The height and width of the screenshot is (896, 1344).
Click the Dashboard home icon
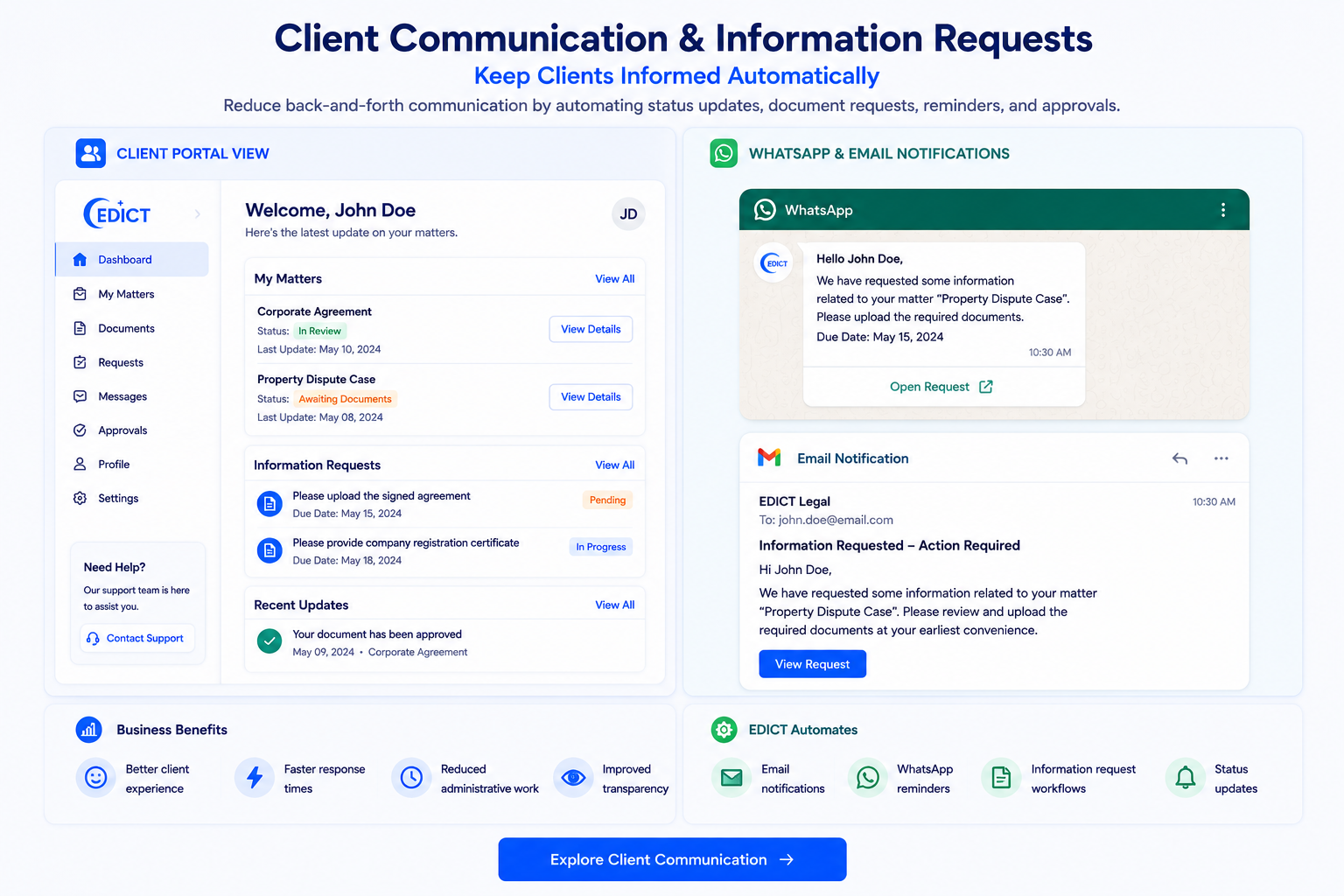click(x=80, y=260)
